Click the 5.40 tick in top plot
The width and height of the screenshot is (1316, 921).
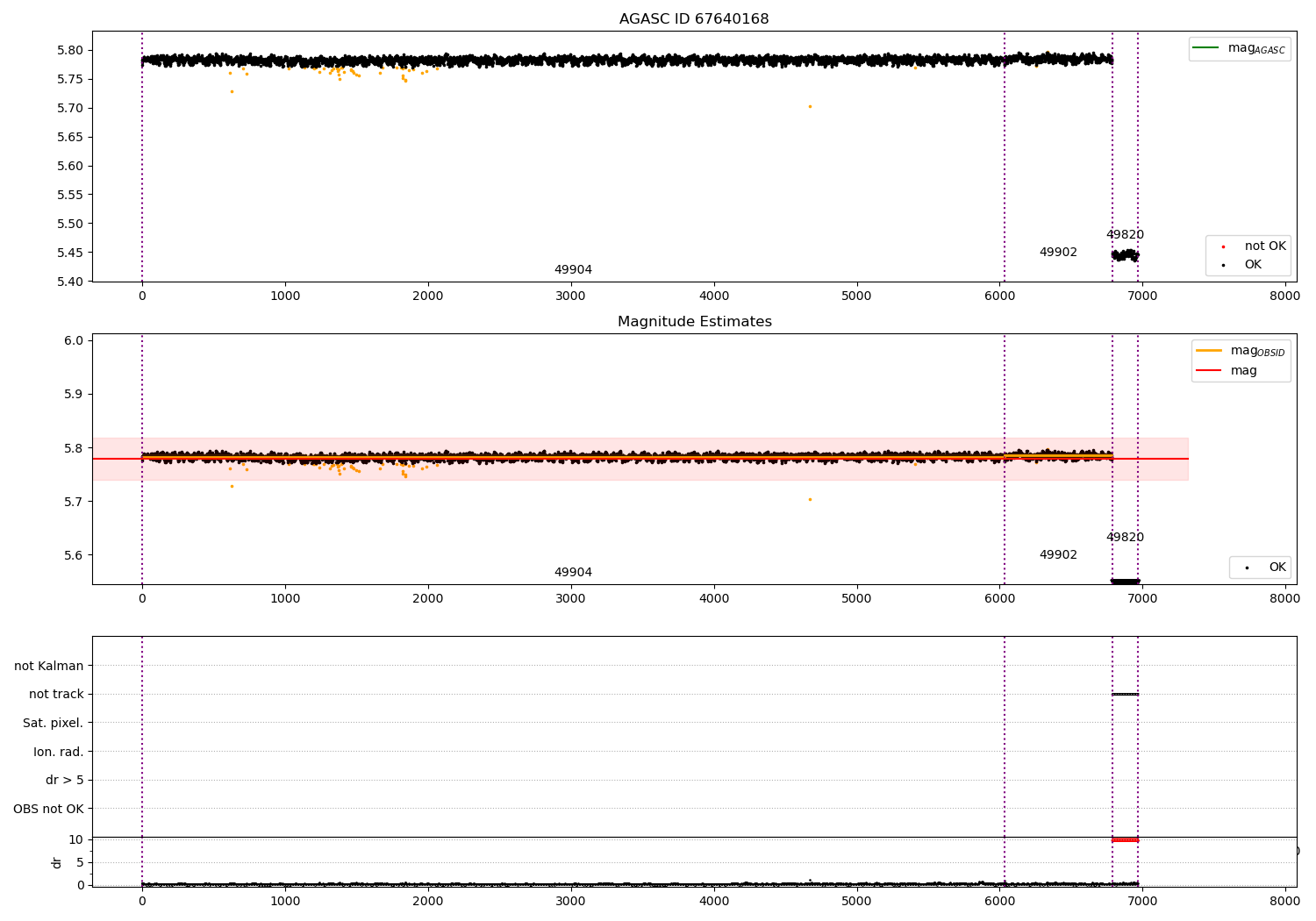69,282
